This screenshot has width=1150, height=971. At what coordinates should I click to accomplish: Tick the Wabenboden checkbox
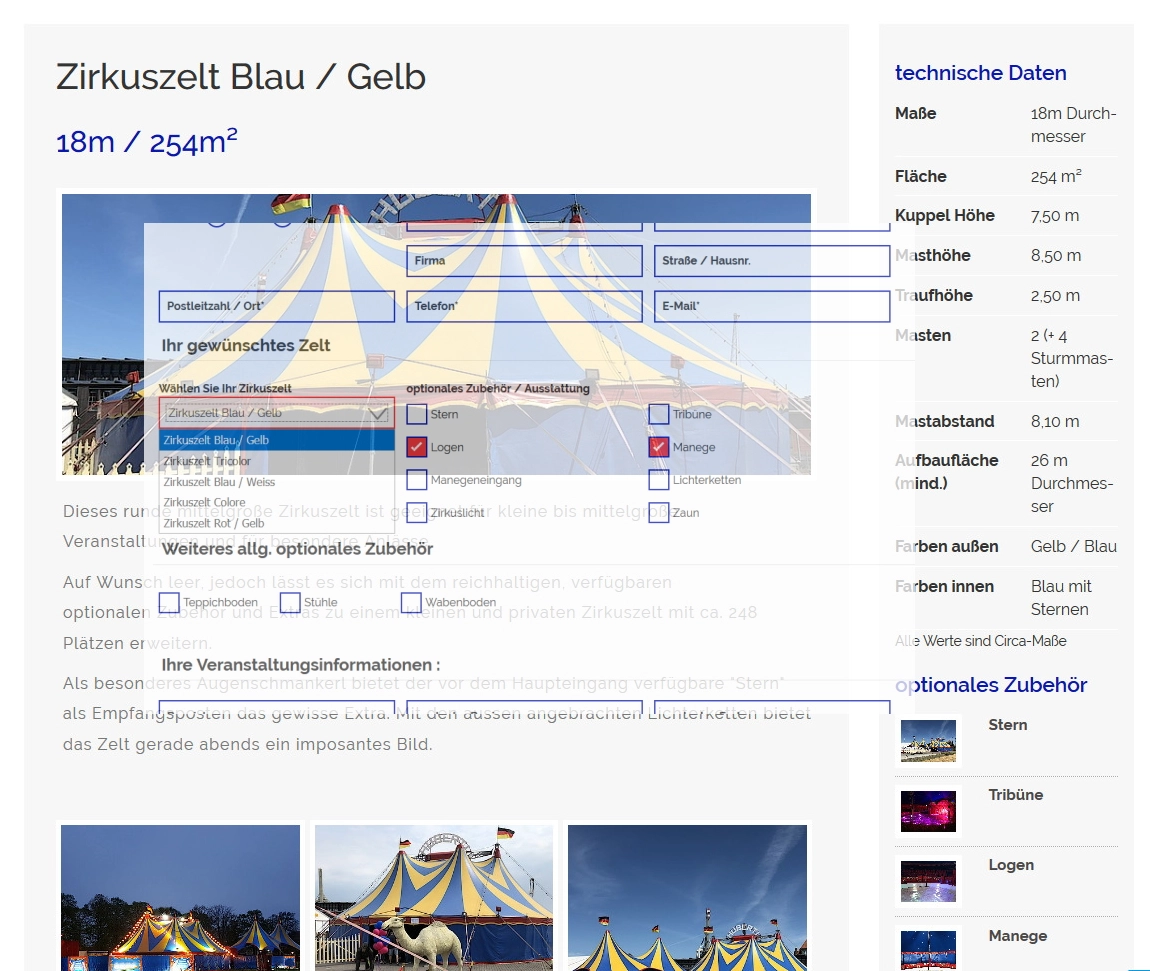pos(411,602)
